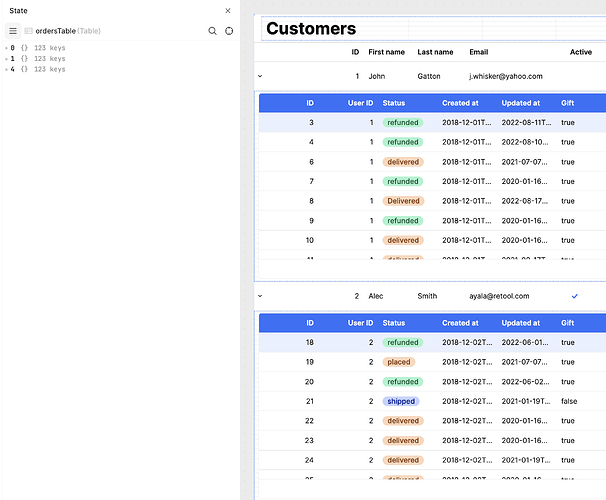Image resolution: width=606 pixels, height=500 pixels.
Task: Click the search icon in State panel
Action: point(212,31)
